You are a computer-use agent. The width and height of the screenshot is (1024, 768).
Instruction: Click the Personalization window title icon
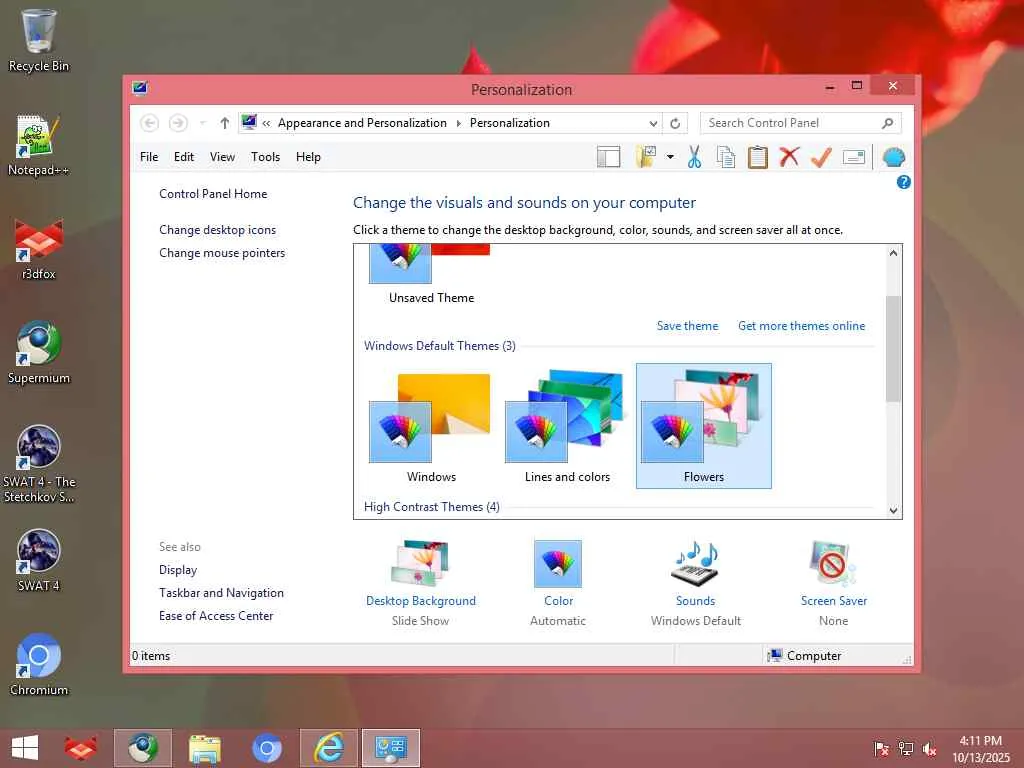(140, 88)
